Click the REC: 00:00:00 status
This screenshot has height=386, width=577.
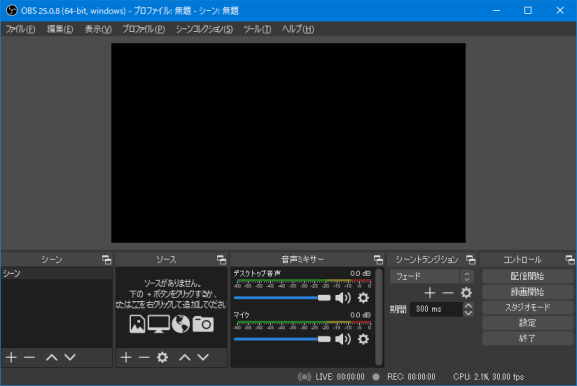click(411, 377)
